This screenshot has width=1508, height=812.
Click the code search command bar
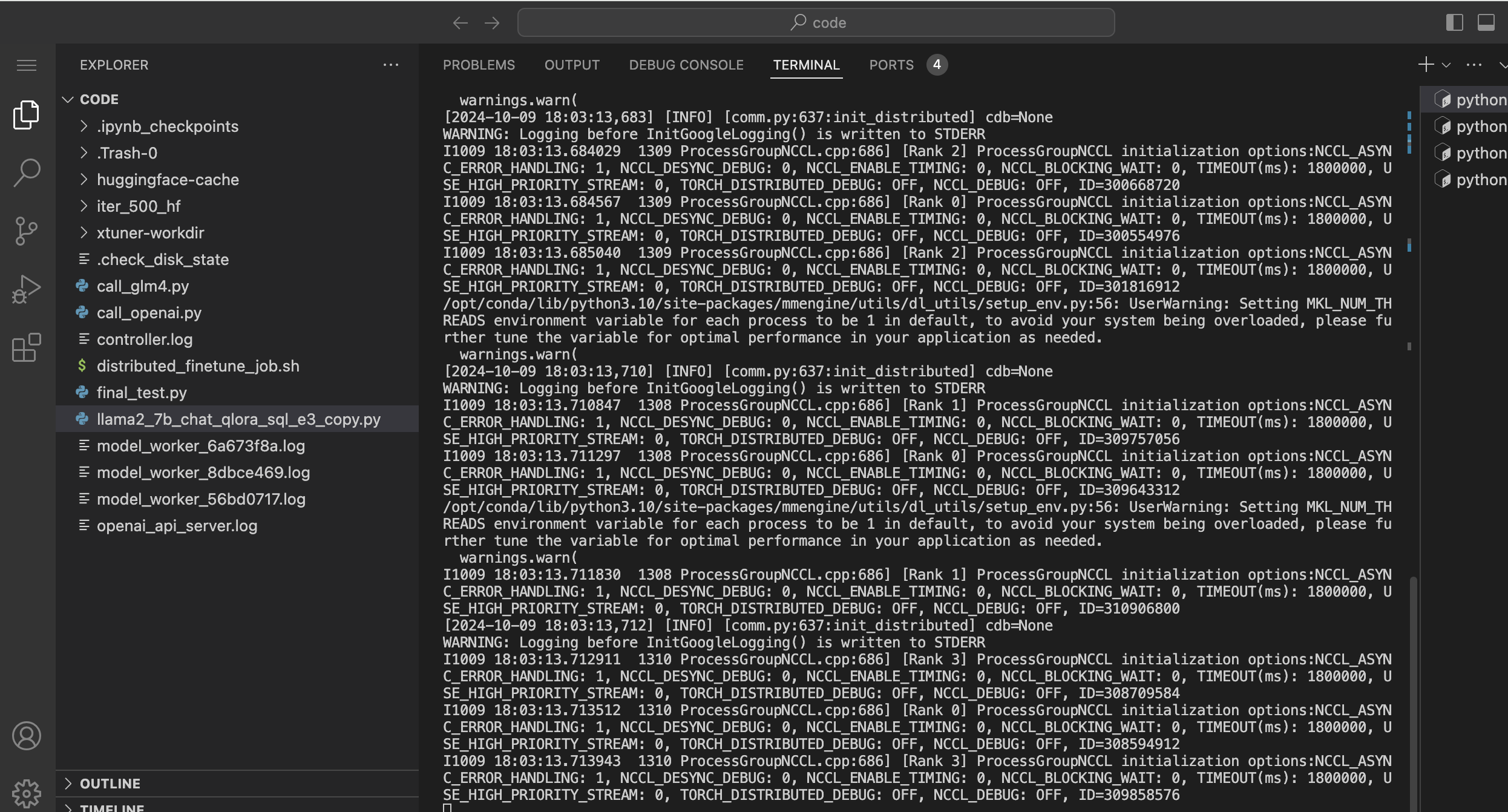pos(816,22)
